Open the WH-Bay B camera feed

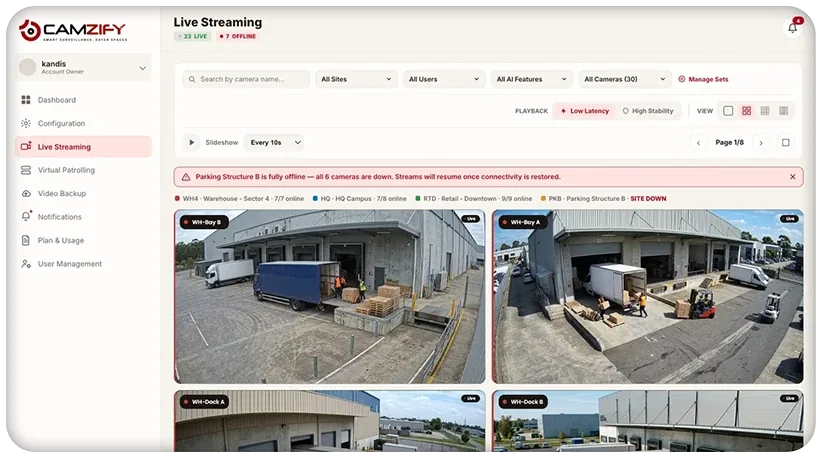coord(330,296)
